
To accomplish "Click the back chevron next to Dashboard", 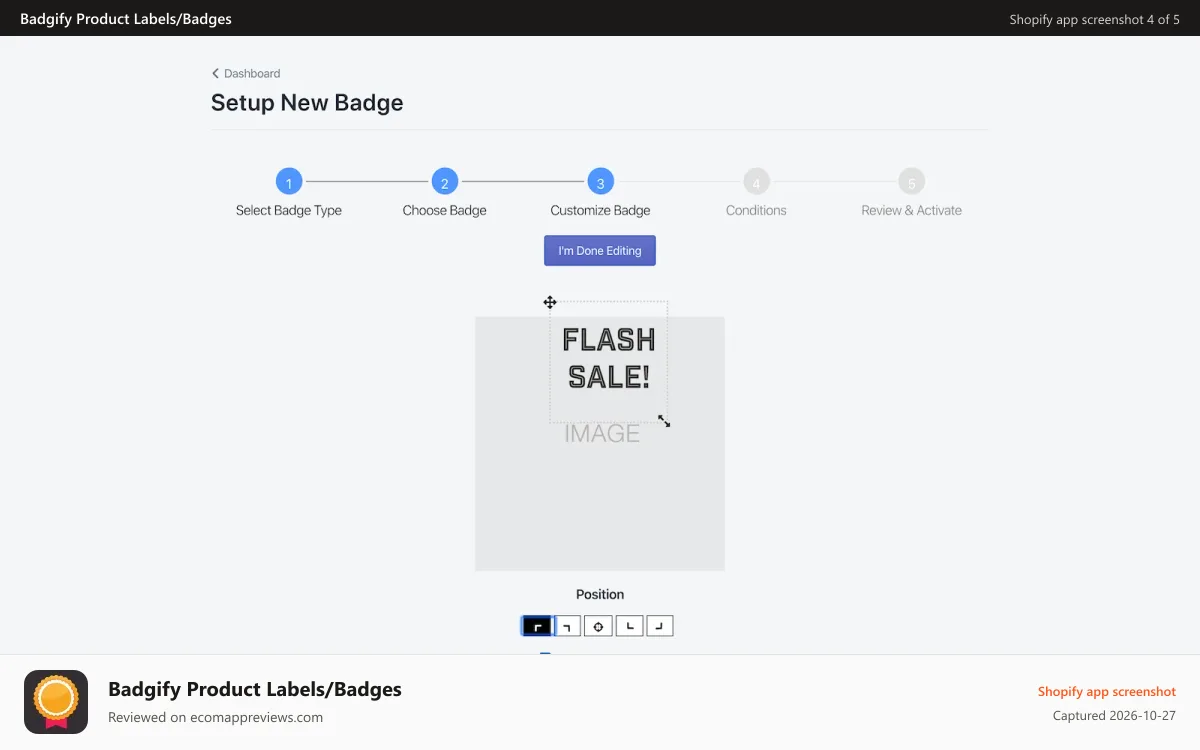I will [x=215, y=73].
